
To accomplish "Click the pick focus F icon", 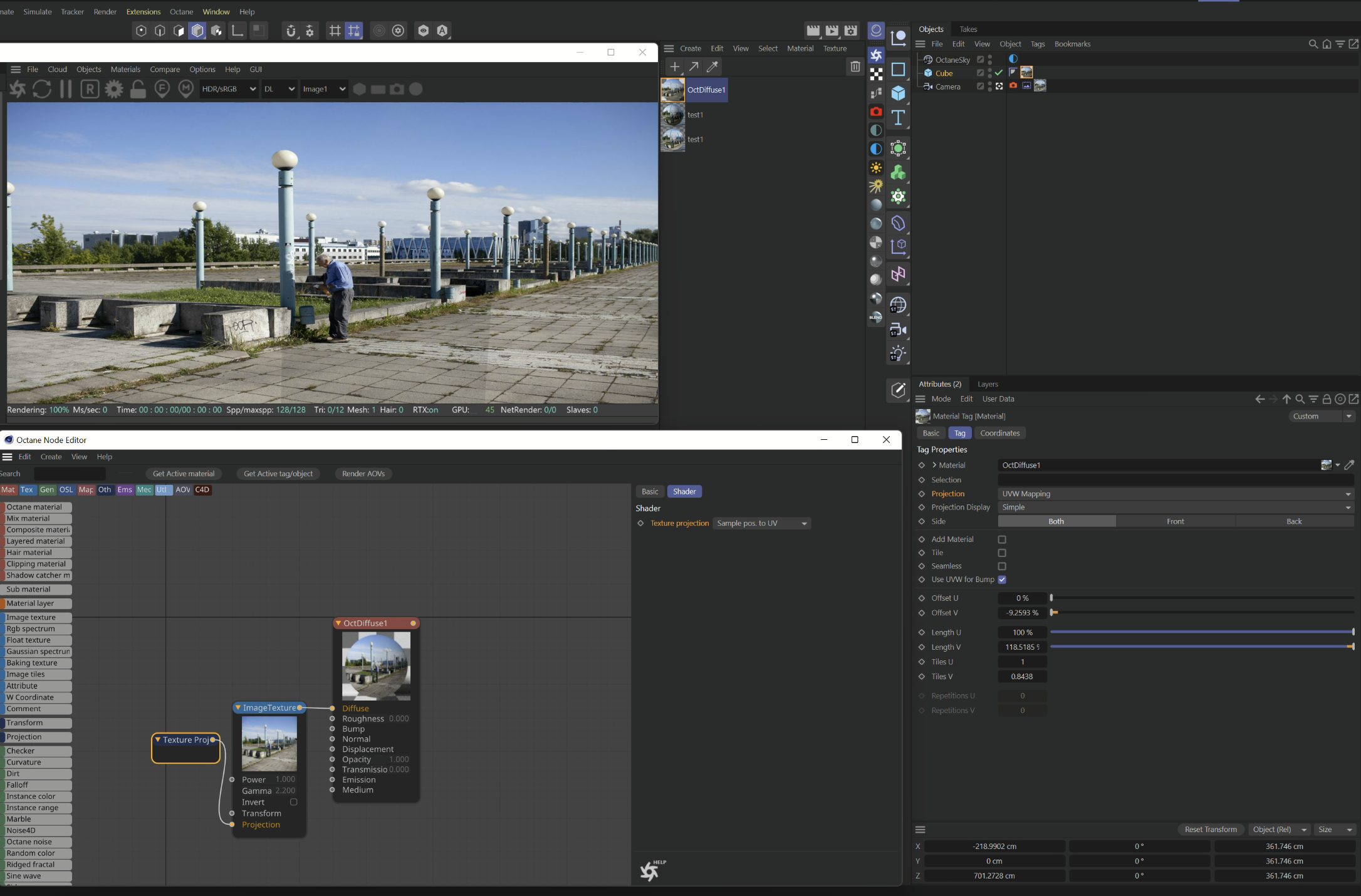I will (x=162, y=89).
